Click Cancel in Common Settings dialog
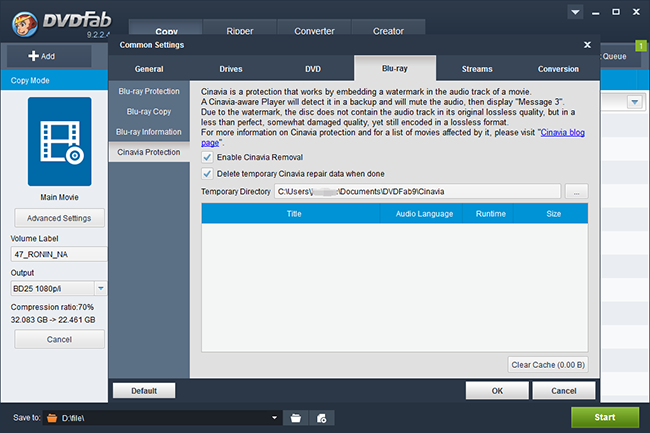 click(x=563, y=391)
